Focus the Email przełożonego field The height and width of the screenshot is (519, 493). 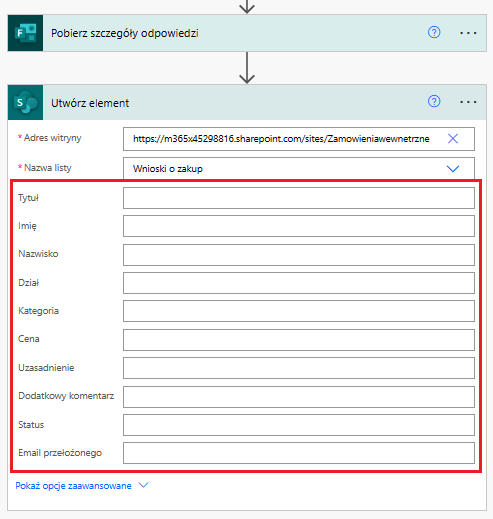point(299,453)
